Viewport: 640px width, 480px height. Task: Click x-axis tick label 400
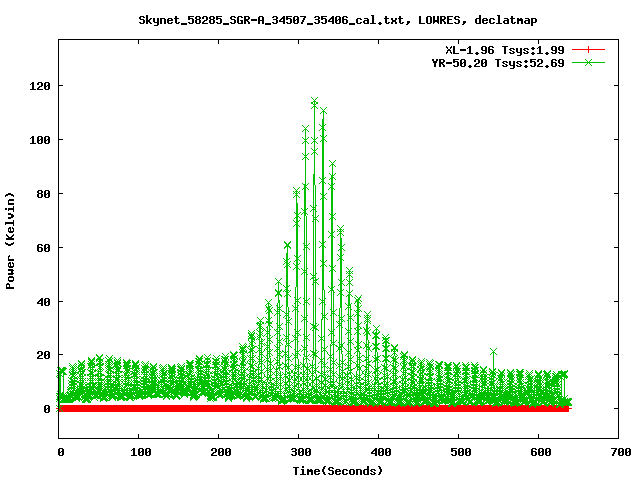381,452
